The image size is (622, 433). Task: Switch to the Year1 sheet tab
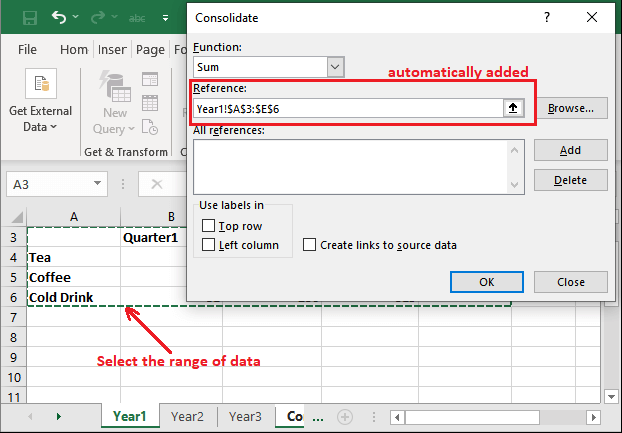[130, 416]
